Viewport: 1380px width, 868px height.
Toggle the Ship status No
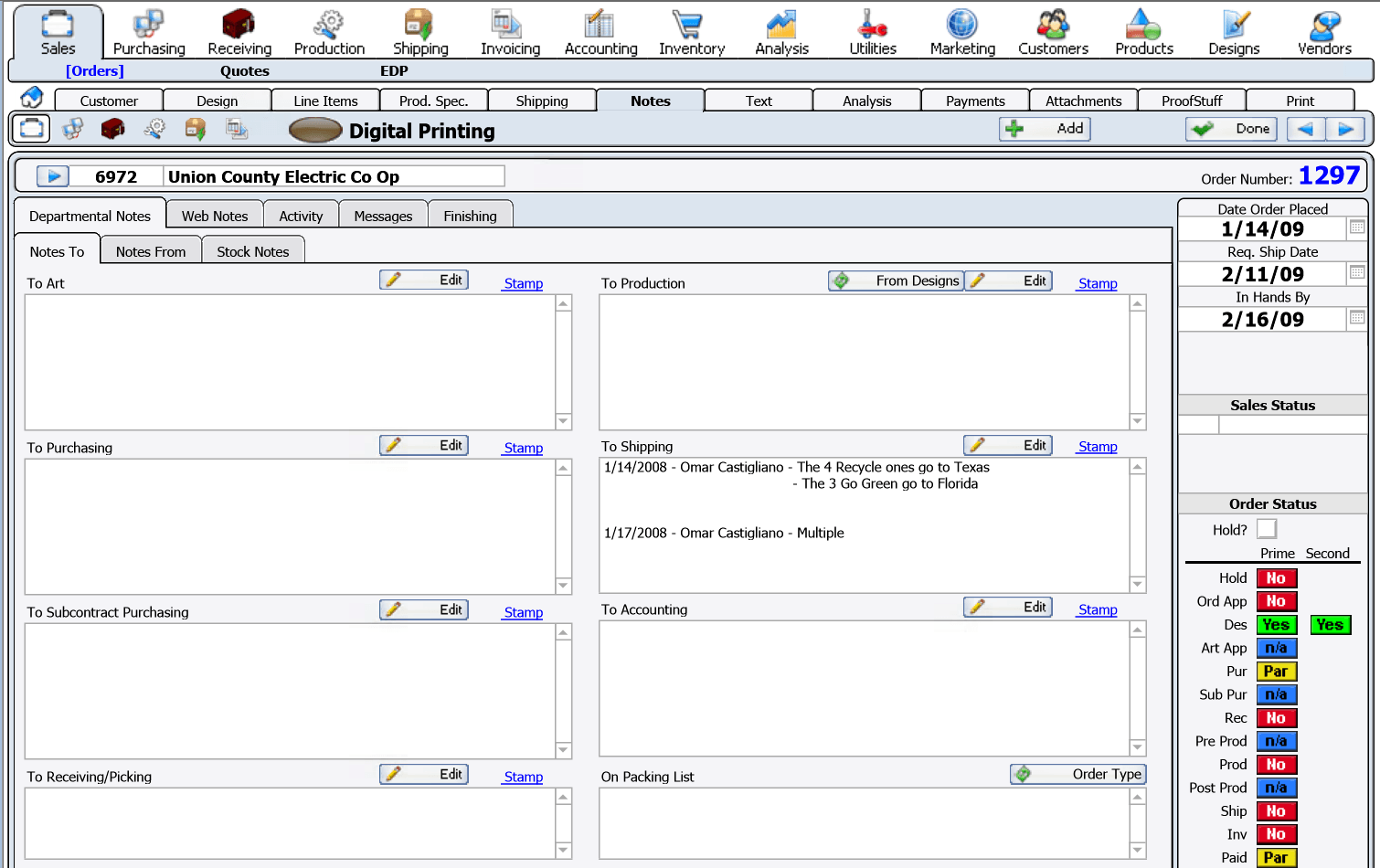pyautogui.click(x=1276, y=811)
